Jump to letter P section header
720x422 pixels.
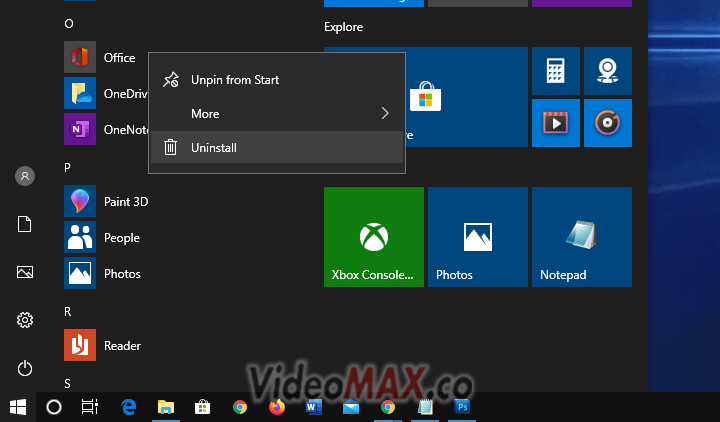68,168
